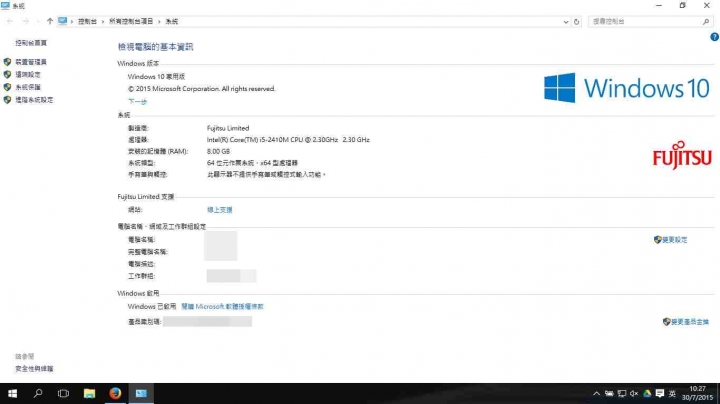Refresh the page using the address bar button

(x=576, y=22)
